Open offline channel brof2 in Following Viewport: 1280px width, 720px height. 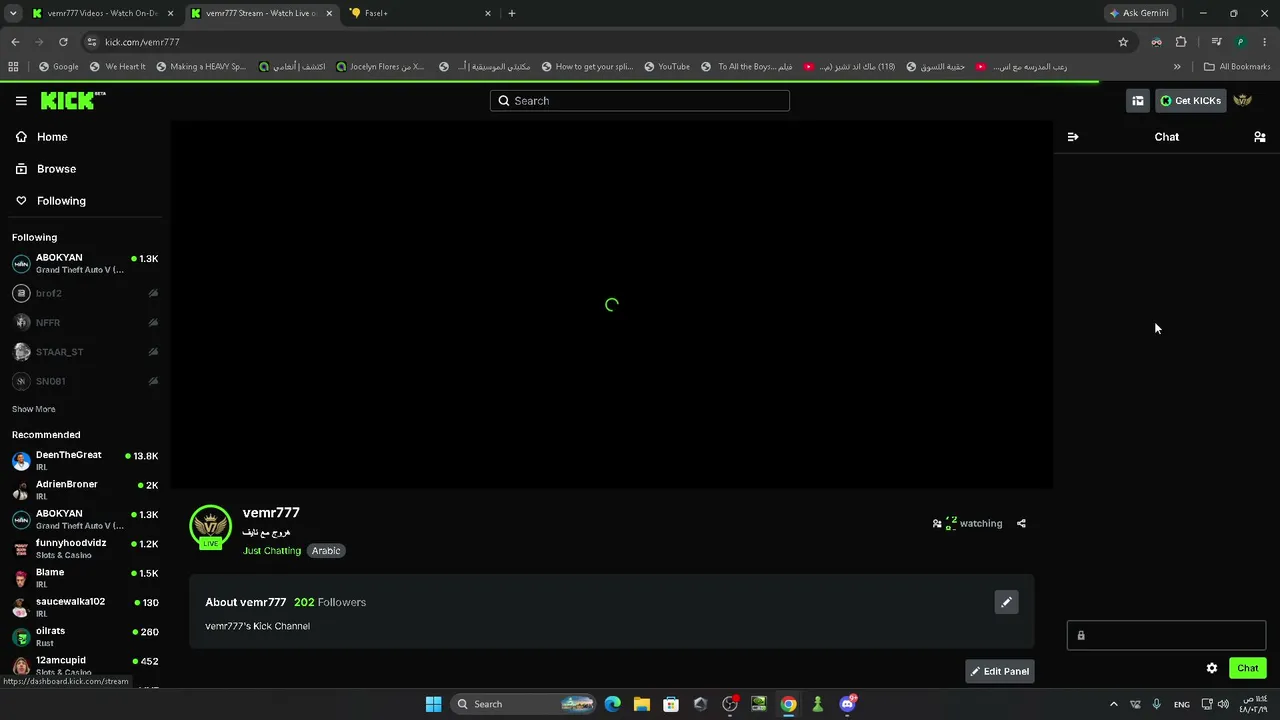click(x=84, y=293)
